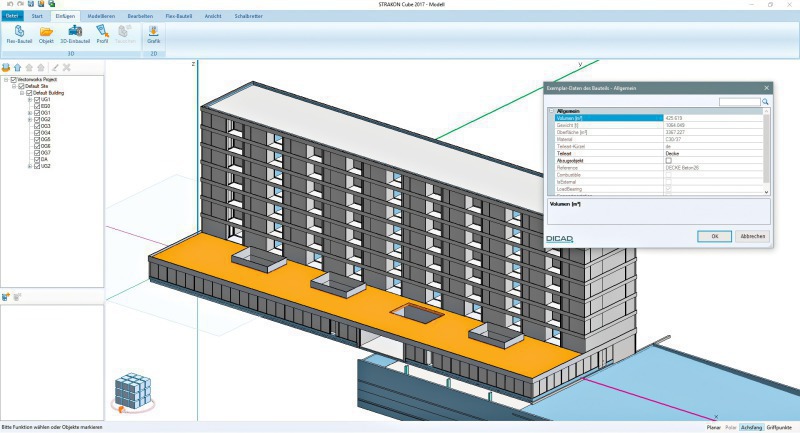Click the undo arrow in title bar
Image resolution: width=800 pixels, height=433 pixels.
[x=10, y=4]
